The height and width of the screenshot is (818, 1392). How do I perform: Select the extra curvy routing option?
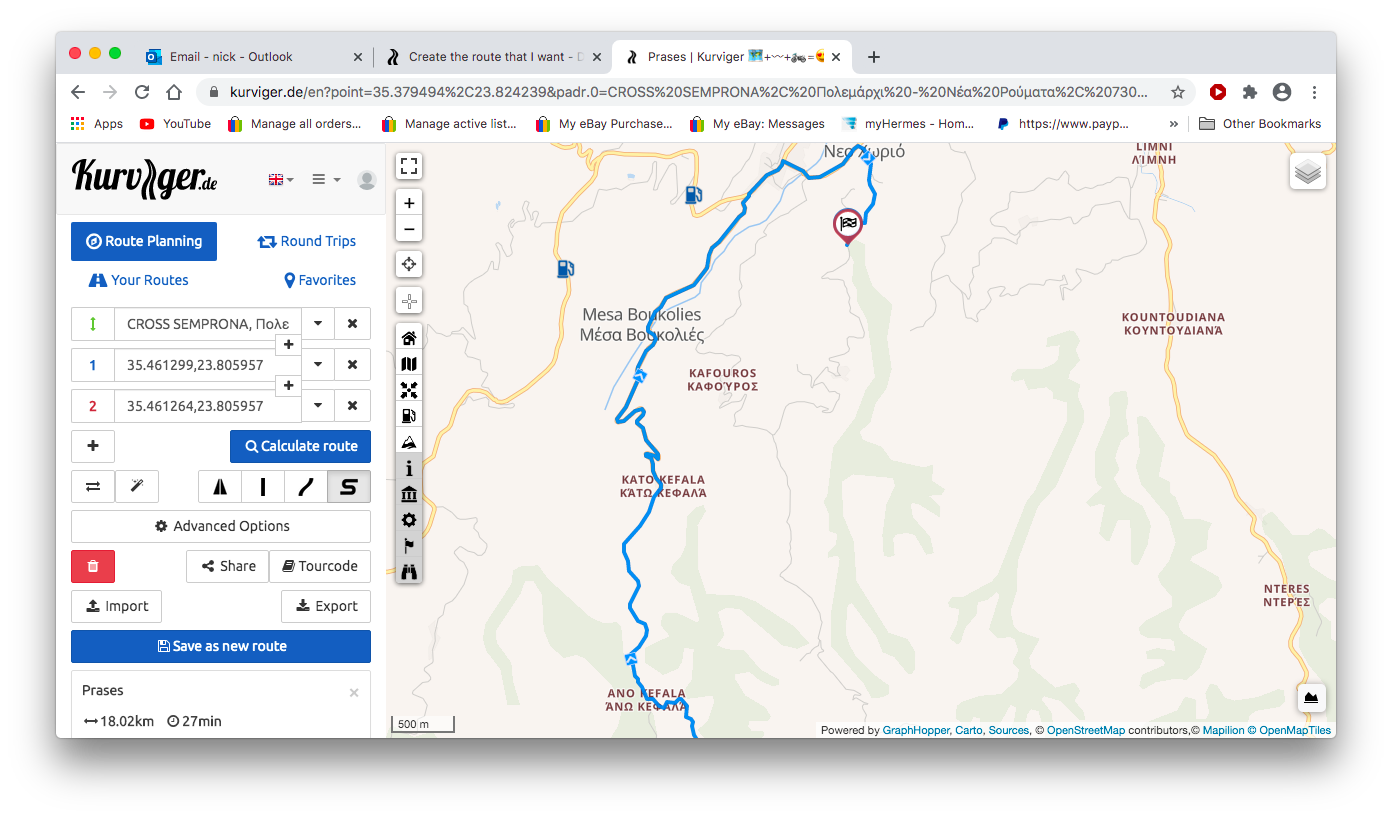point(349,486)
